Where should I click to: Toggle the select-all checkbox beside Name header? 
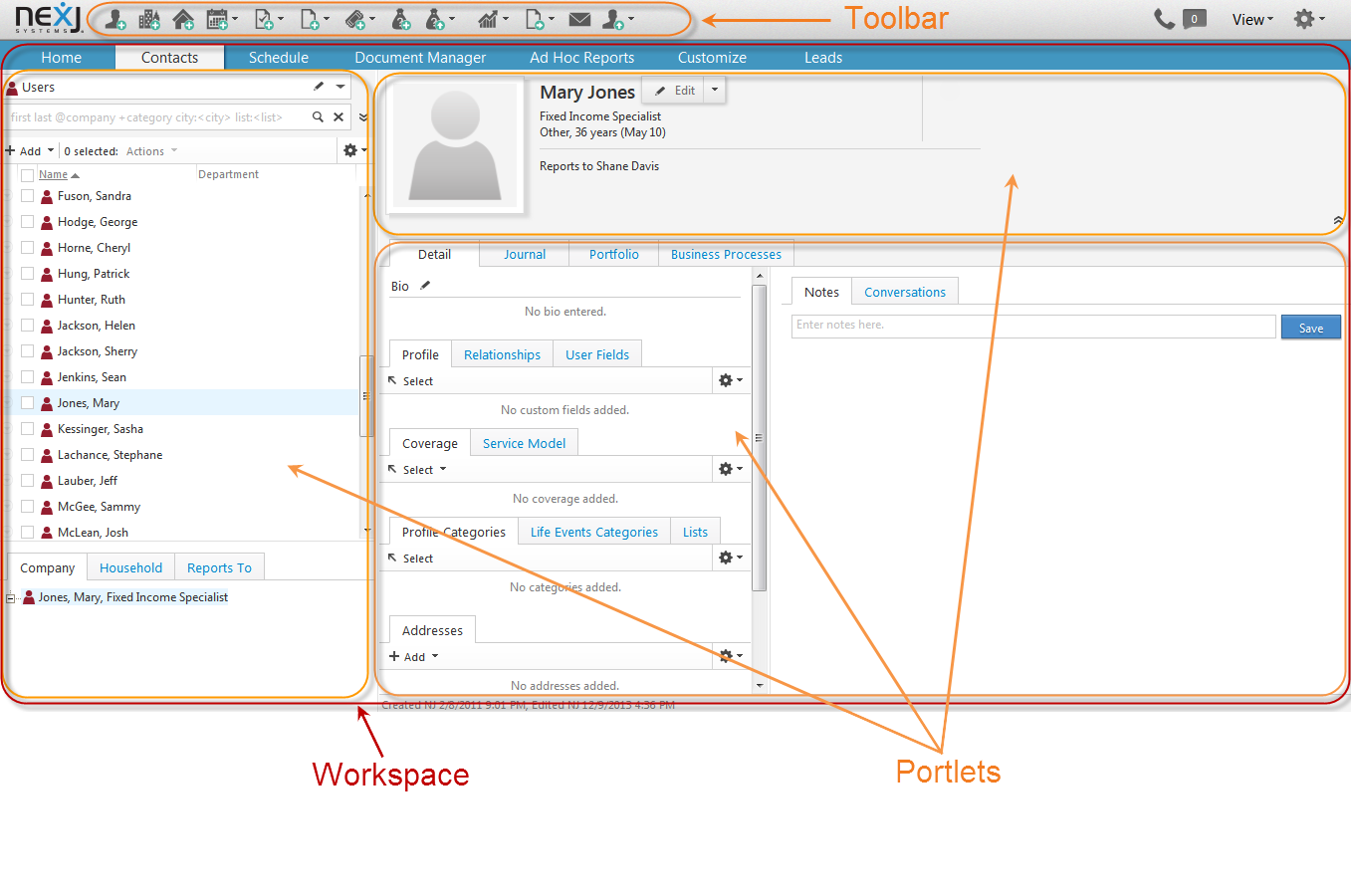click(x=28, y=175)
